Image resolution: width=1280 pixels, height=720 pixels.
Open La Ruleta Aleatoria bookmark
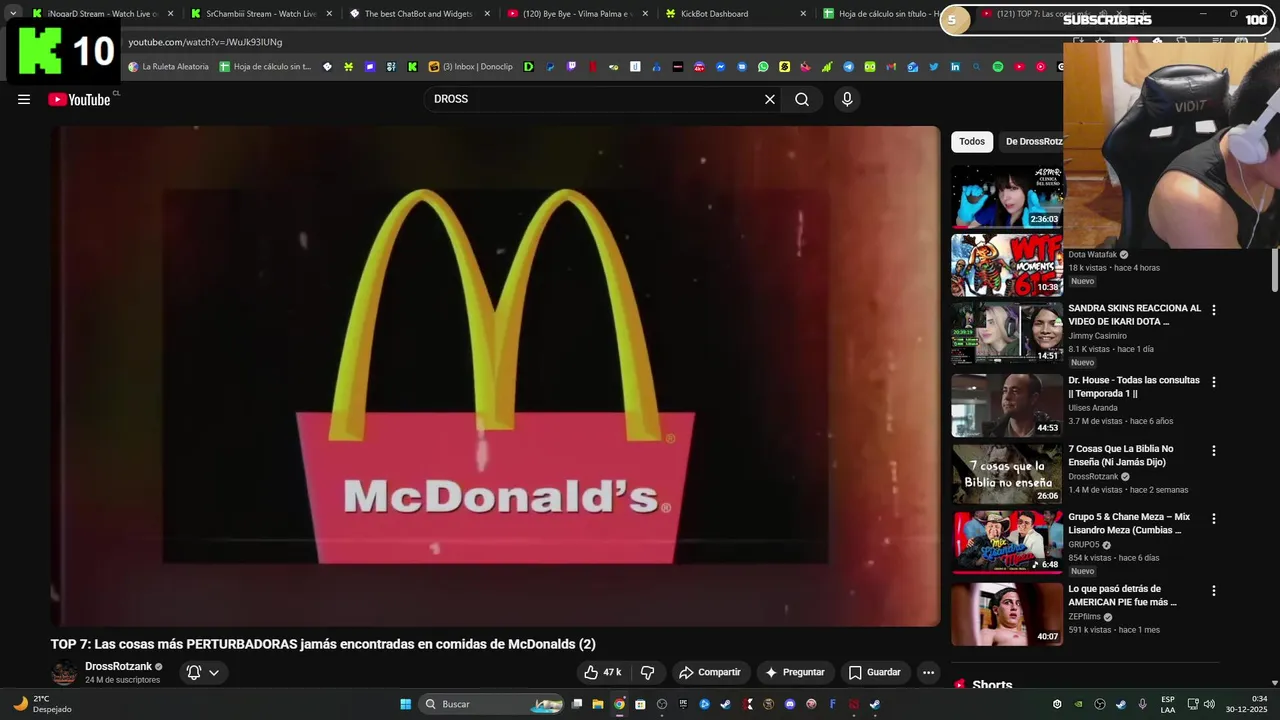[168, 67]
